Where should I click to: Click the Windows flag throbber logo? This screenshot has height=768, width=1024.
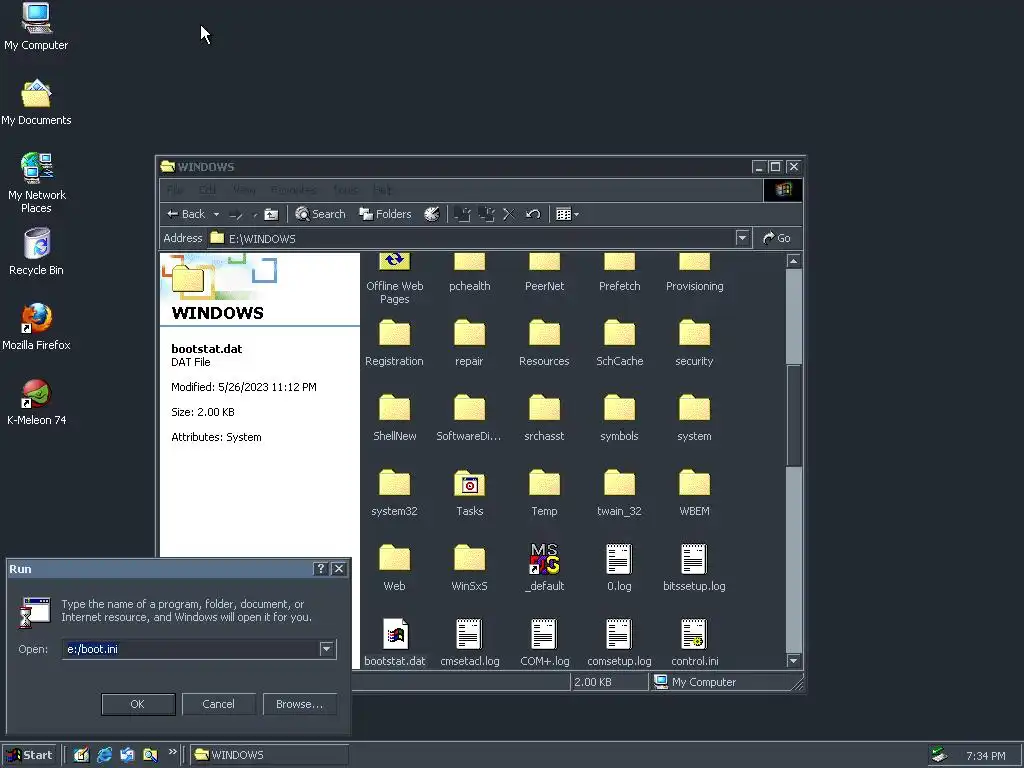point(783,190)
